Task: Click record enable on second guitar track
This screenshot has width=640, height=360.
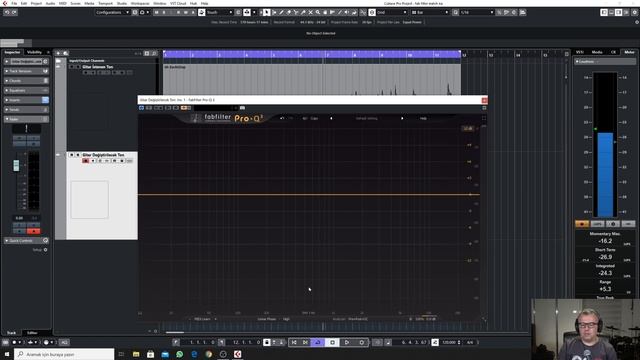Action: coord(85,161)
